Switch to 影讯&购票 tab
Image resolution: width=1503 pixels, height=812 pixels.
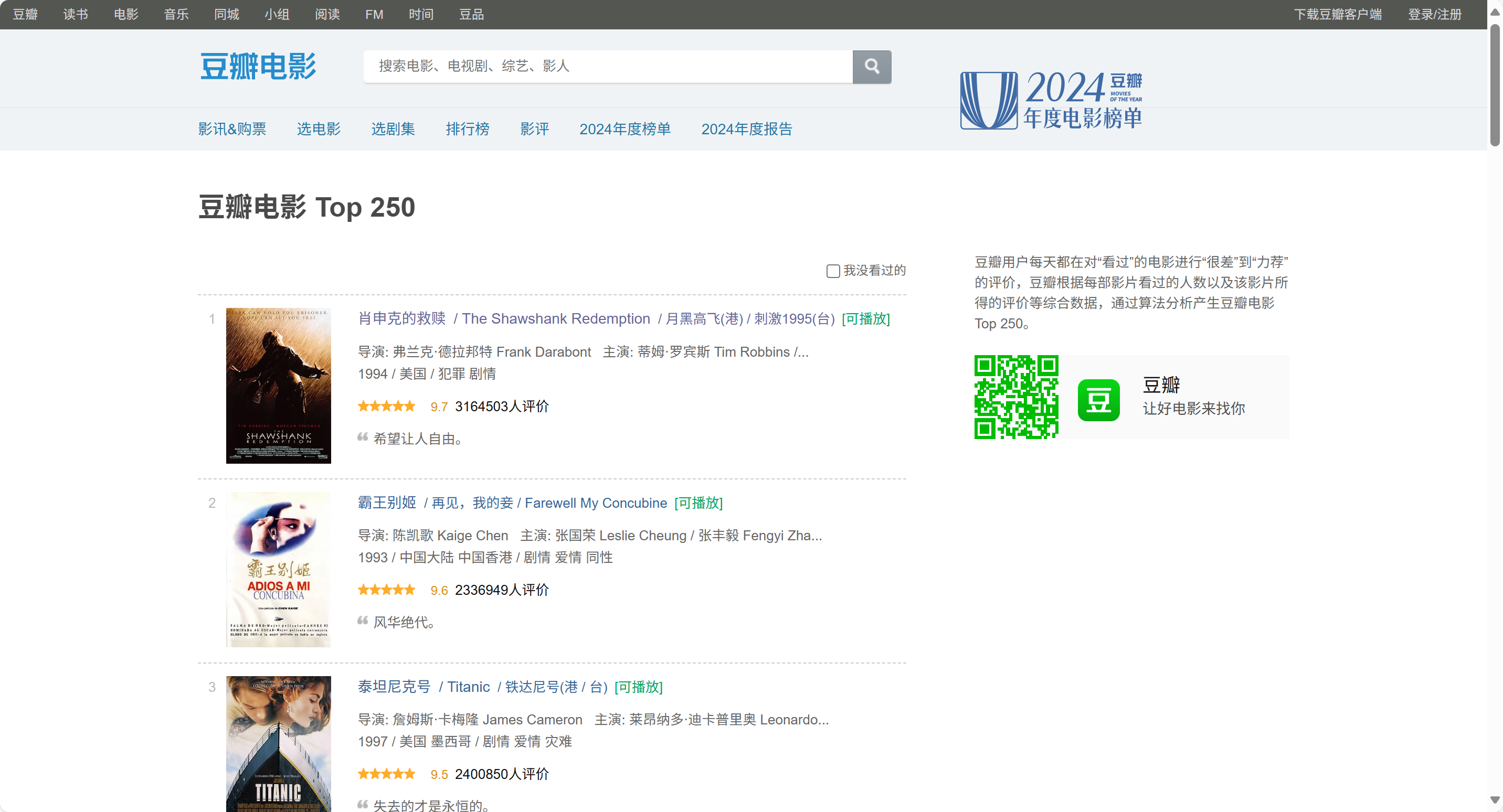pos(231,129)
